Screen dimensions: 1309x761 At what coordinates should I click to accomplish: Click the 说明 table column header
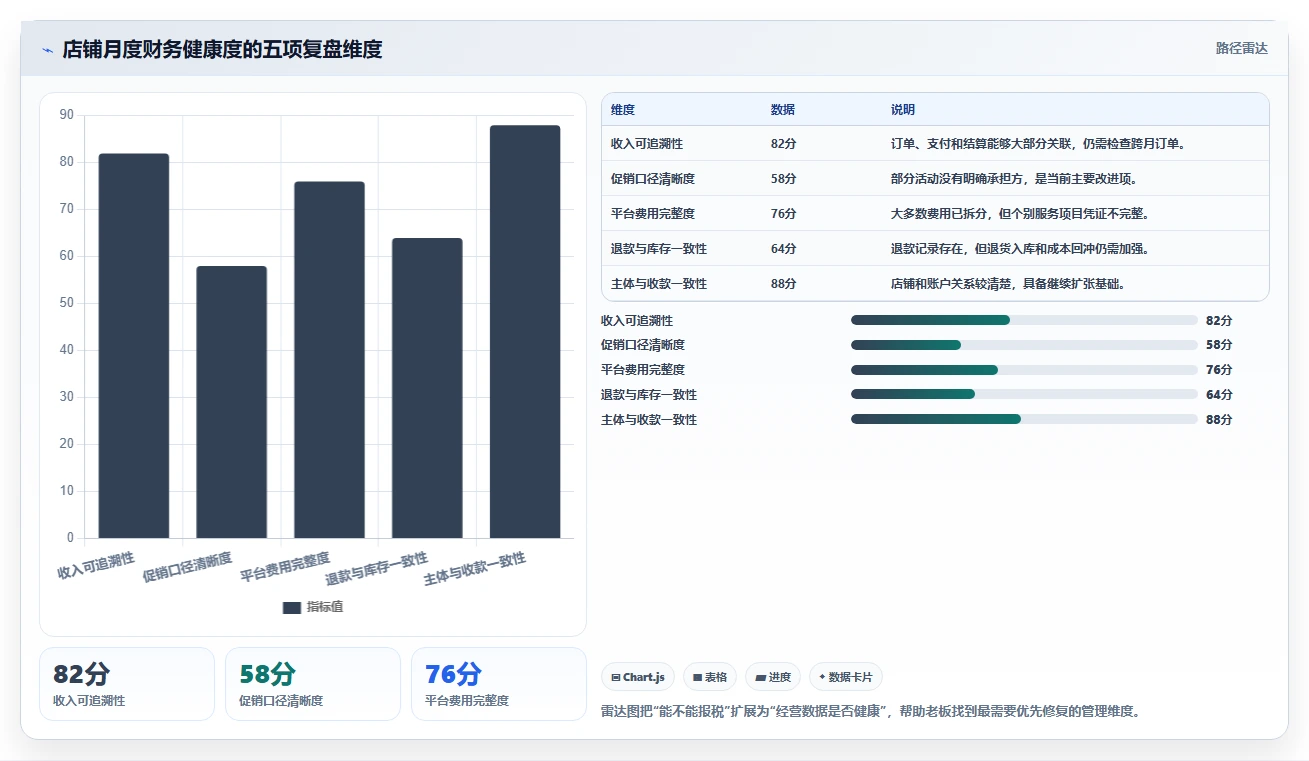click(903, 110)
